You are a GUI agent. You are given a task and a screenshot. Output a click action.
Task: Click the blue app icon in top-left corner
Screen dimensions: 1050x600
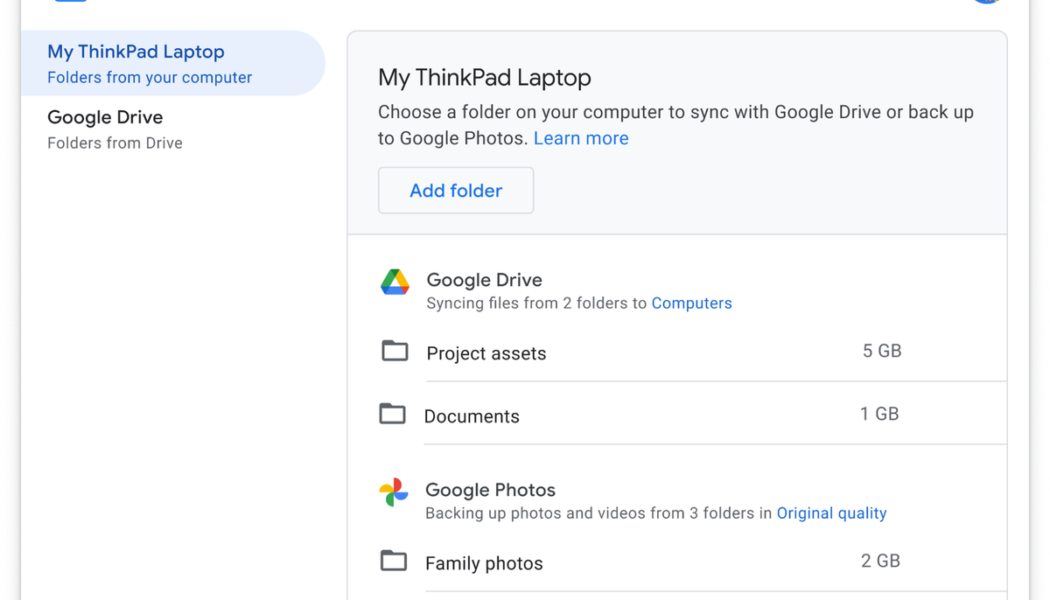[70, 0]
